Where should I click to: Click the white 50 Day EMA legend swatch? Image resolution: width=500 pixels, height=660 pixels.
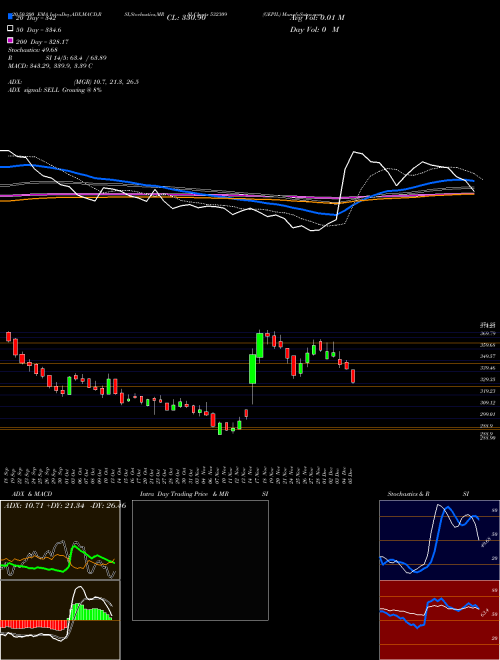click(10, 29)
